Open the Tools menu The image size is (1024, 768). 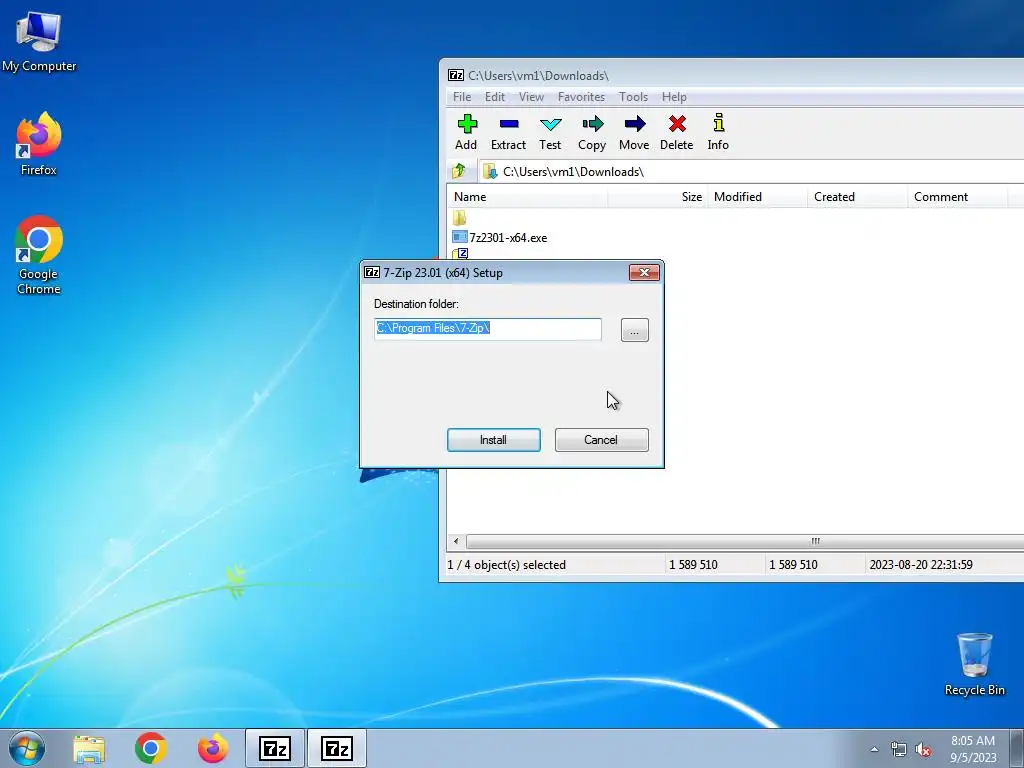pyautogui.click(x=633, y=97)
